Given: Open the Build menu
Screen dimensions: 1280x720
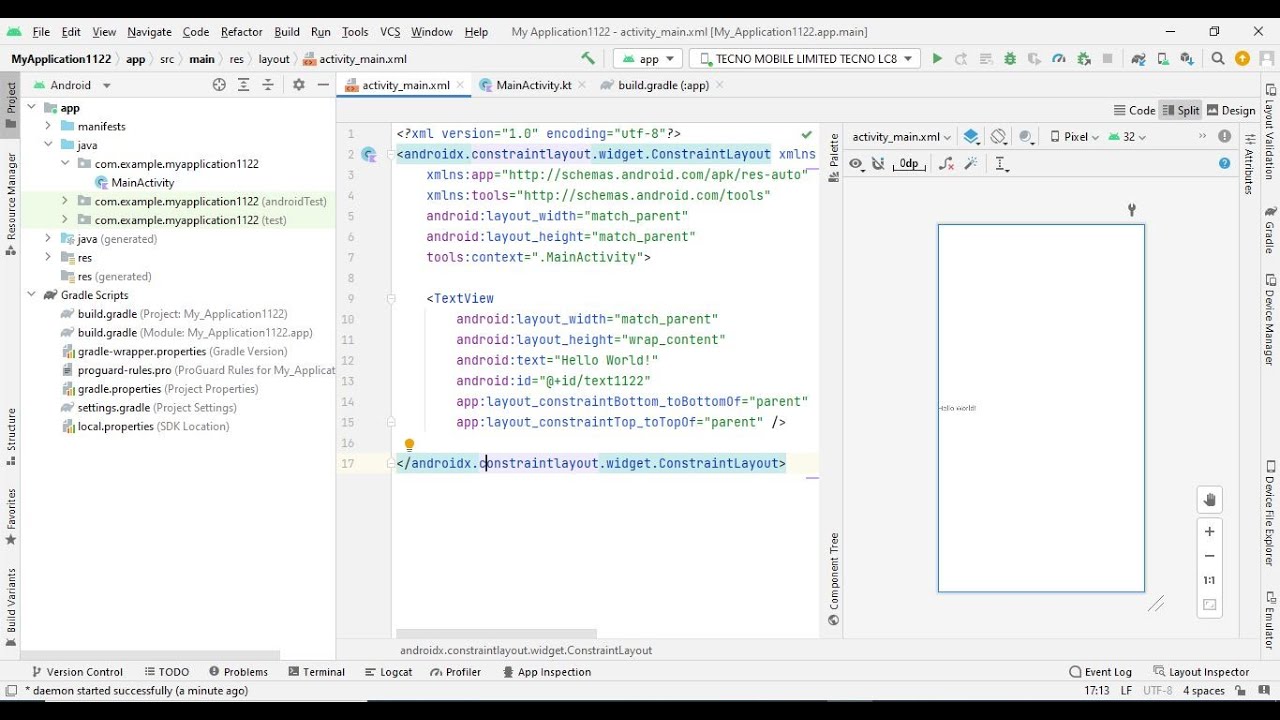Looking at the screenshot, I should point(287,32).
